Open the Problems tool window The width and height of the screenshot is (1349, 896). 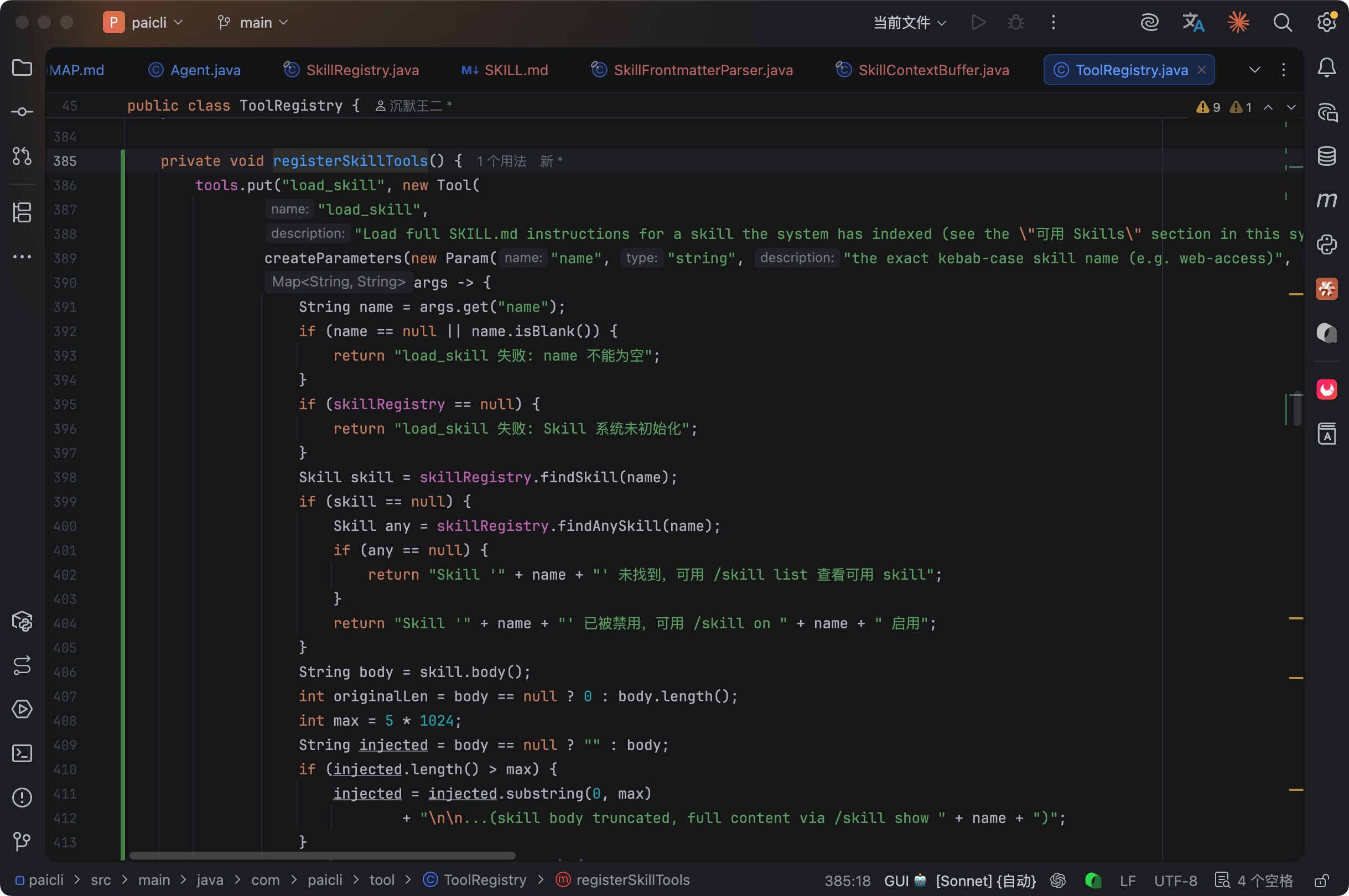pos(22,797)
